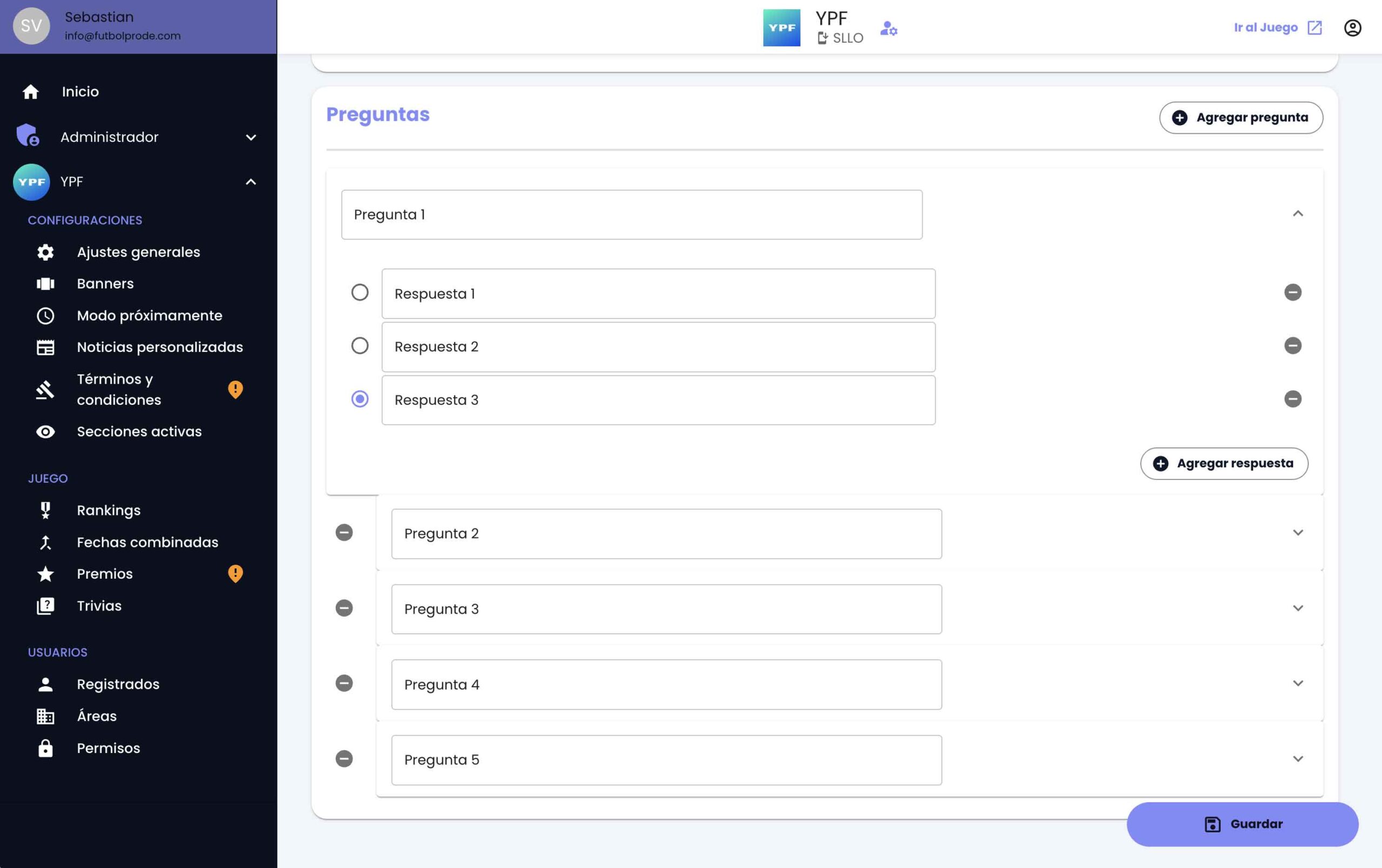The width and height of the screenshot is (1382, 868).
Task: Click the selected Respuesta 3 radio button
Action: point(360,399)
